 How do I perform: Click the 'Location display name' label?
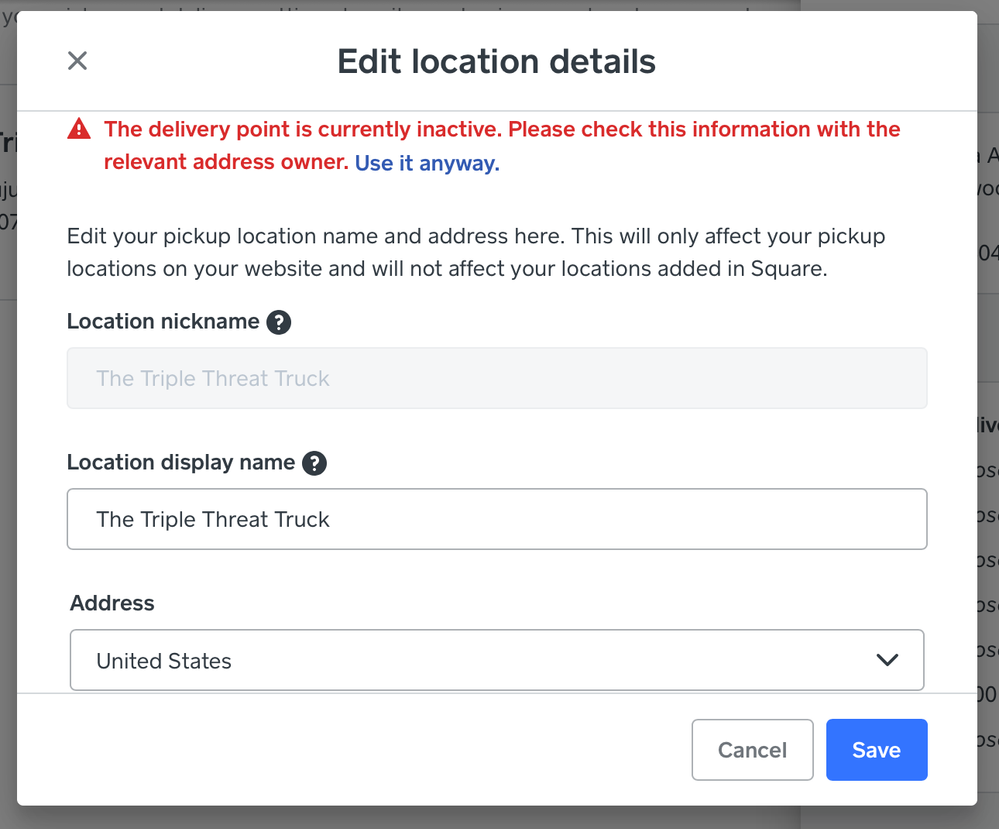point(181,463)
